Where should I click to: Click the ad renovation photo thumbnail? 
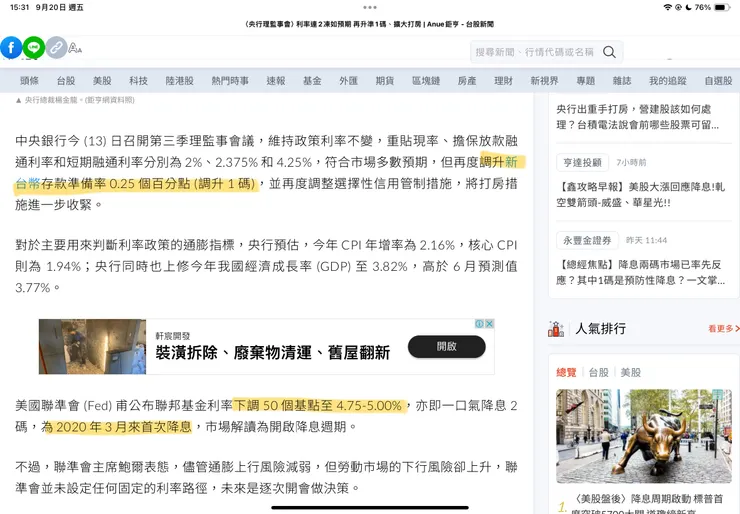click(92, 347)
